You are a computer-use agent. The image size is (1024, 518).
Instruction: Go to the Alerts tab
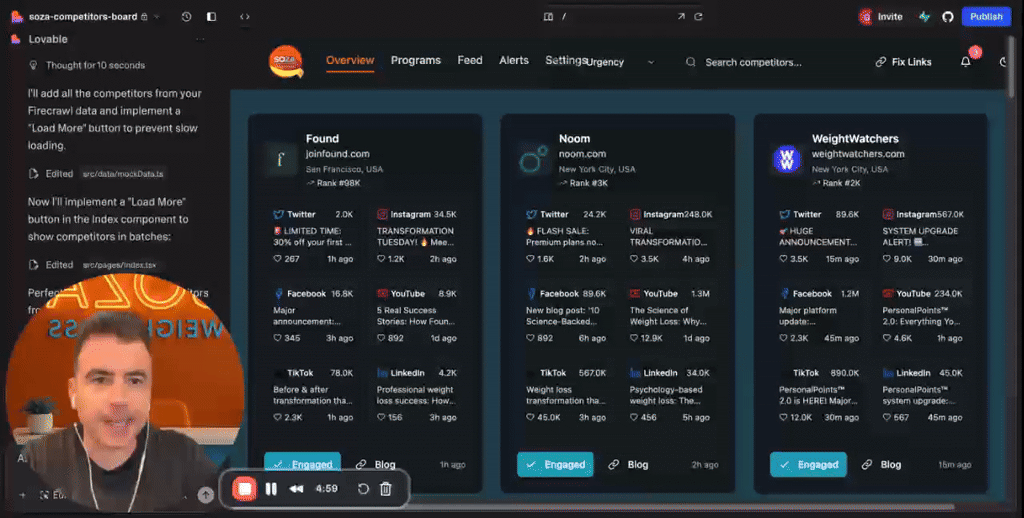click(513, 60)
